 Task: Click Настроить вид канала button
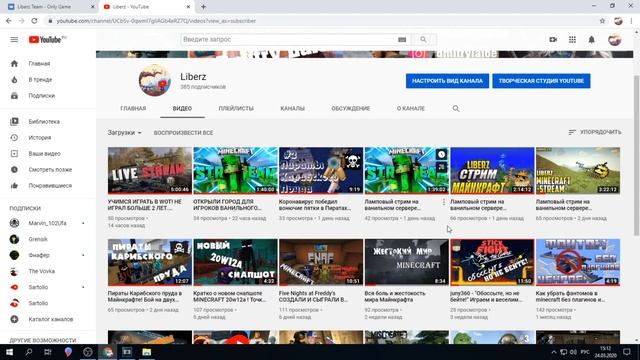point(447,81)
